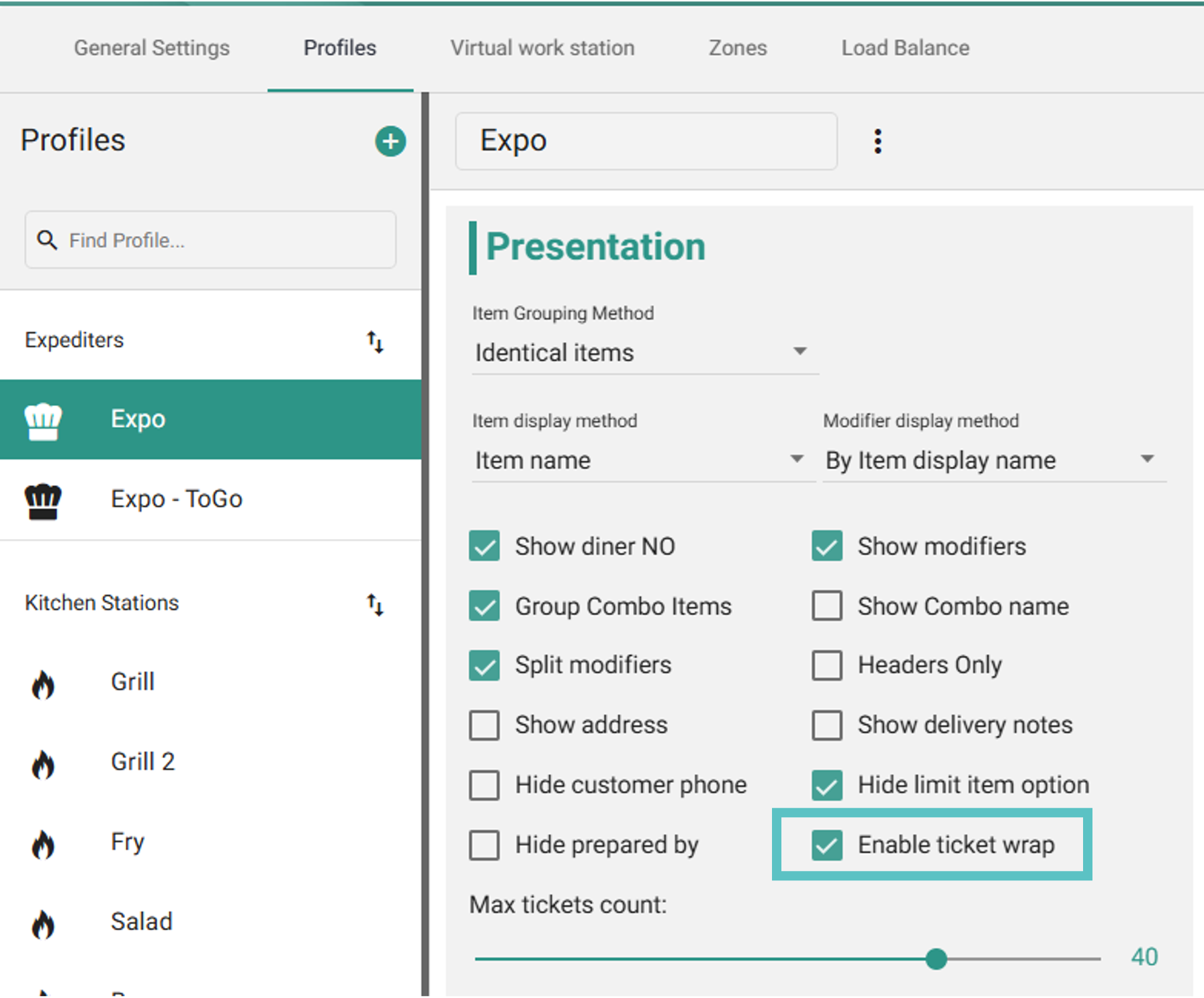The width and height of the screenshot is (1204, 998).
Task: Click the chef hat icon for Expo - ToGo
Action: click(x=43, y=501)
